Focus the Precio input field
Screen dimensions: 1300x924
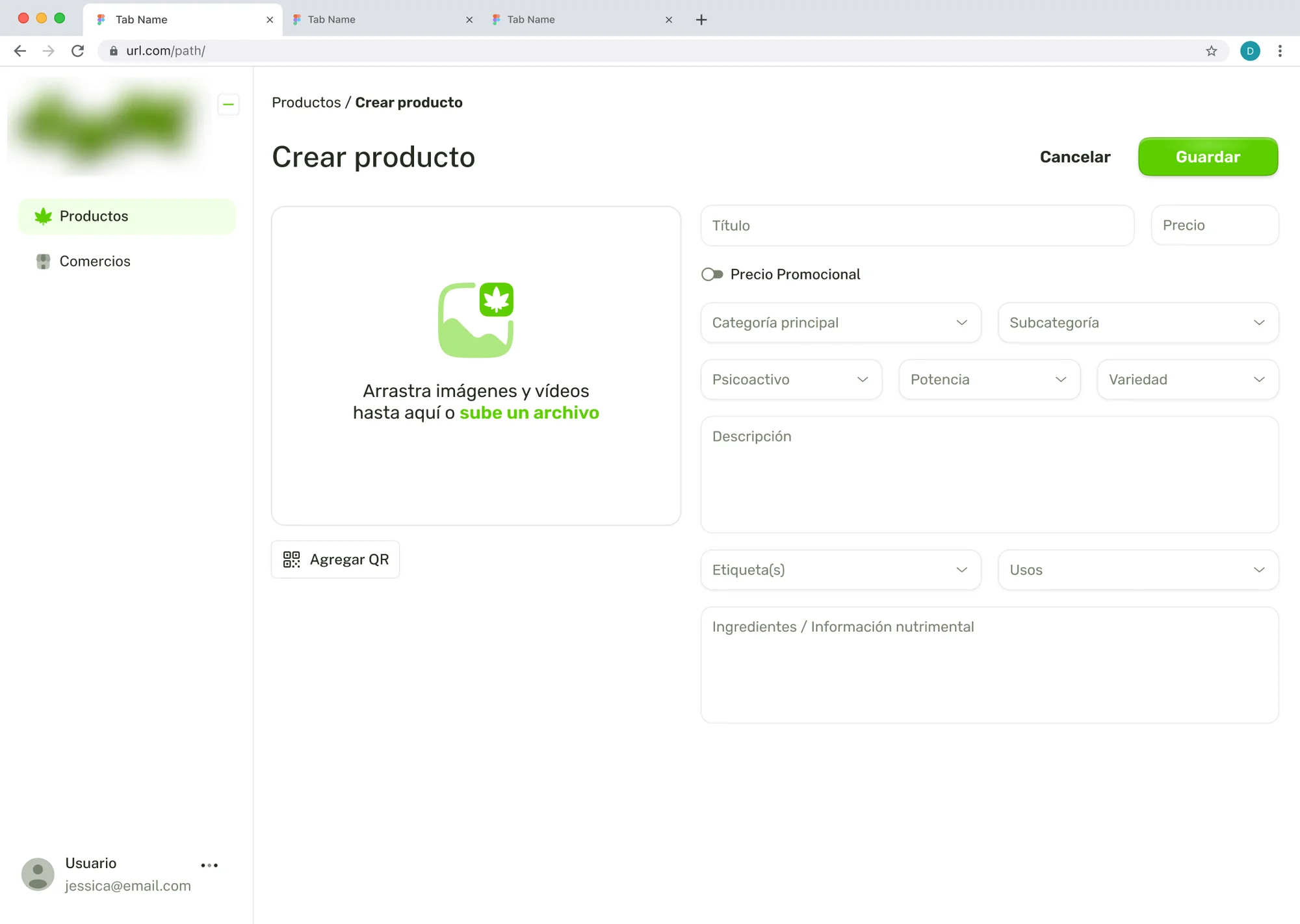(x=1215, y=225)
